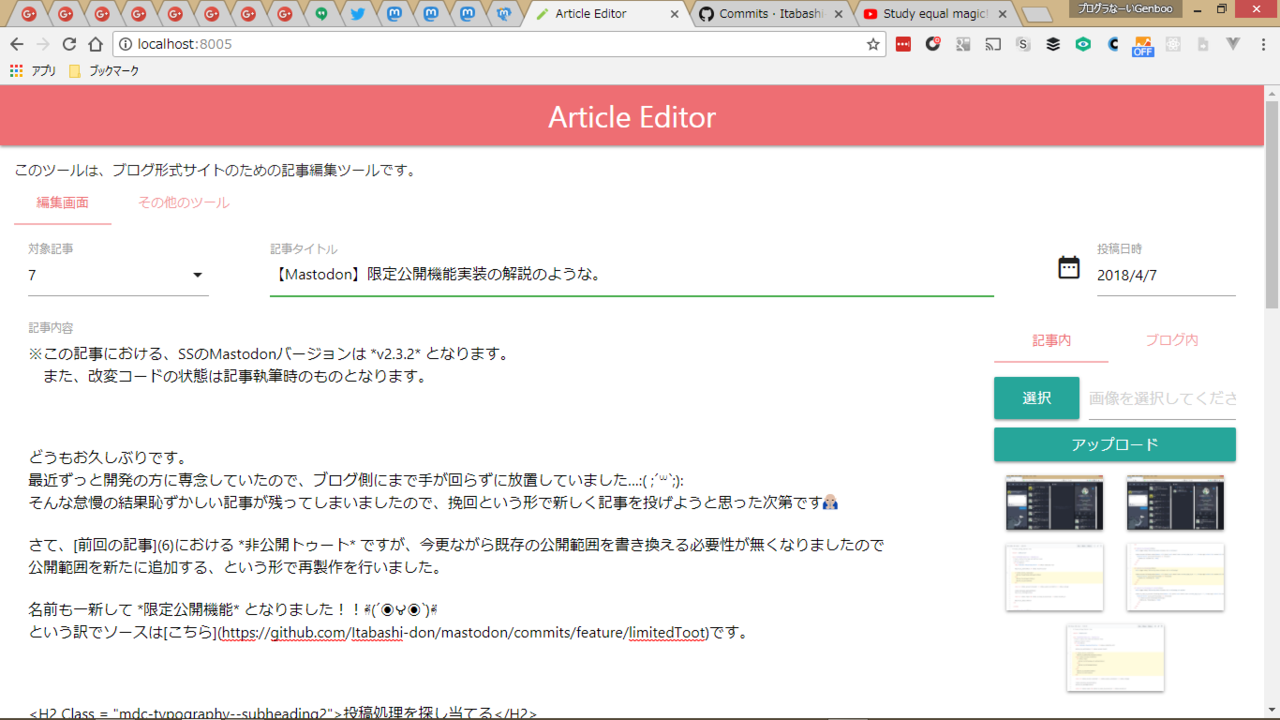The width and height of the screenshot is (1280, 720).
Task: Select the bottom code screenshot thumbnail
Action: pos(1115,657)
